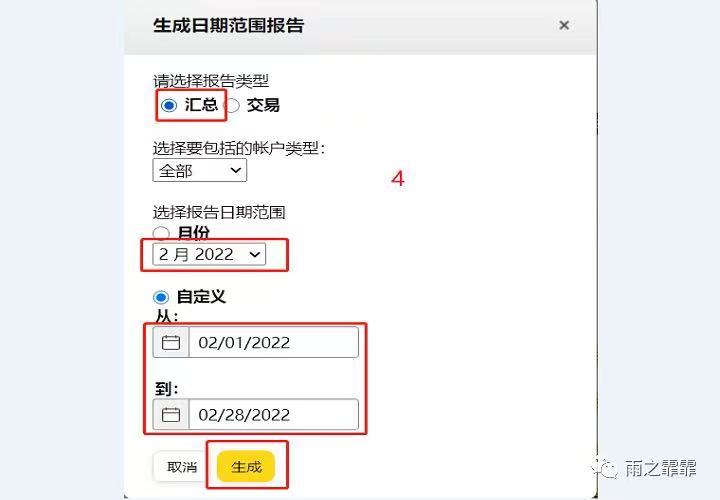720x500 pixels.
Task: Close the 生成日期范围报告 dialog
Action: click(564, 25)
